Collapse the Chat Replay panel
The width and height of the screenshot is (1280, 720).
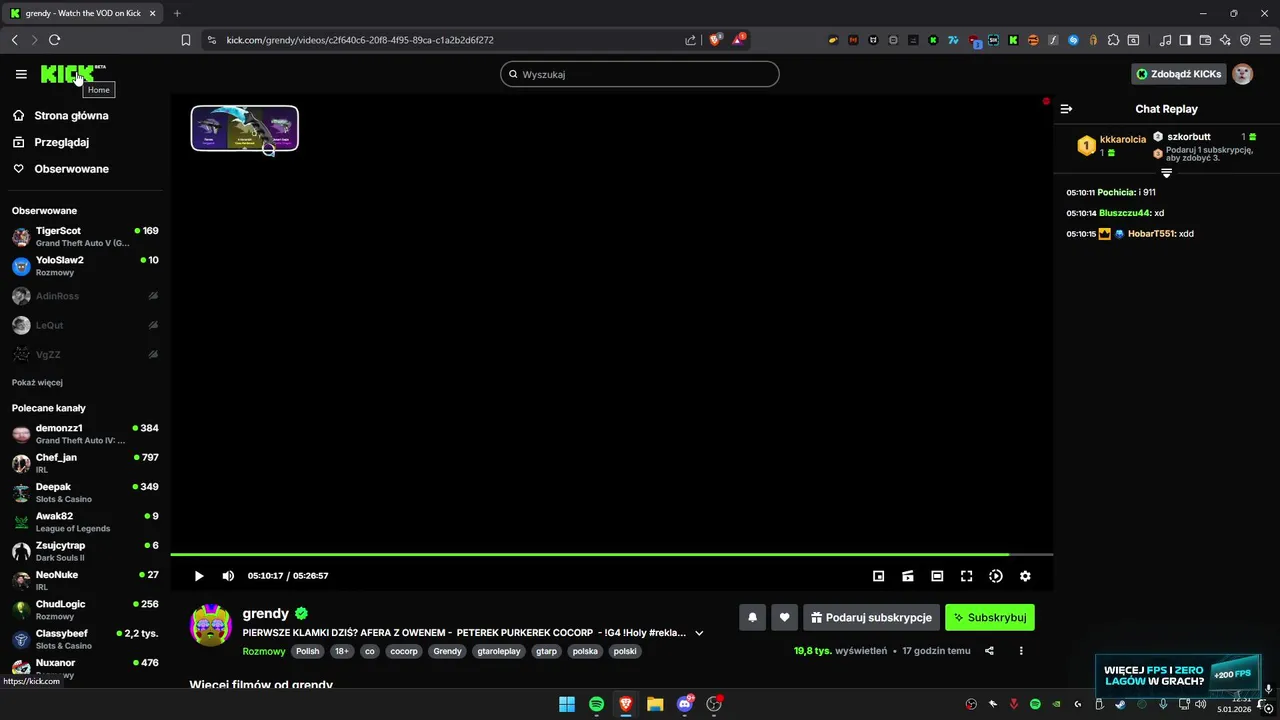coord(1066,109)
